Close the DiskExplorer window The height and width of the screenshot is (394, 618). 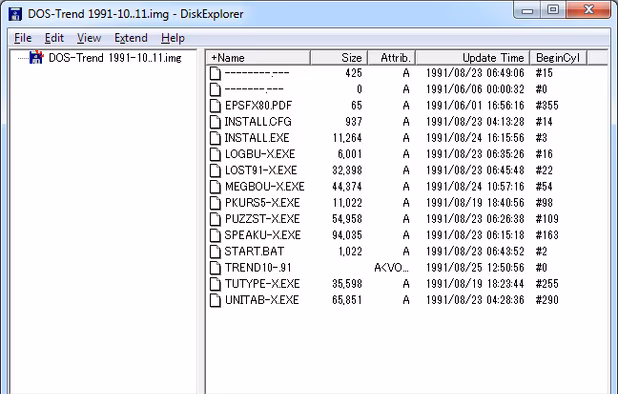(x=588, y=9)
